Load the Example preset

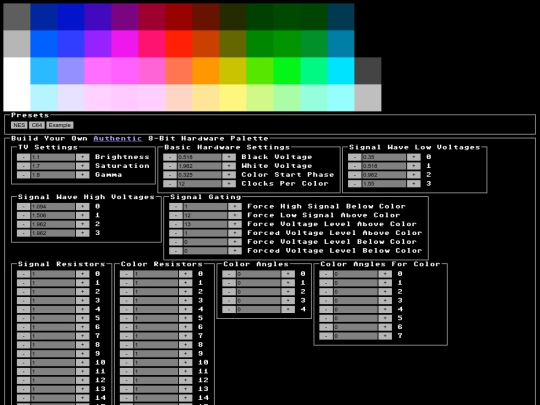(60, 125)
